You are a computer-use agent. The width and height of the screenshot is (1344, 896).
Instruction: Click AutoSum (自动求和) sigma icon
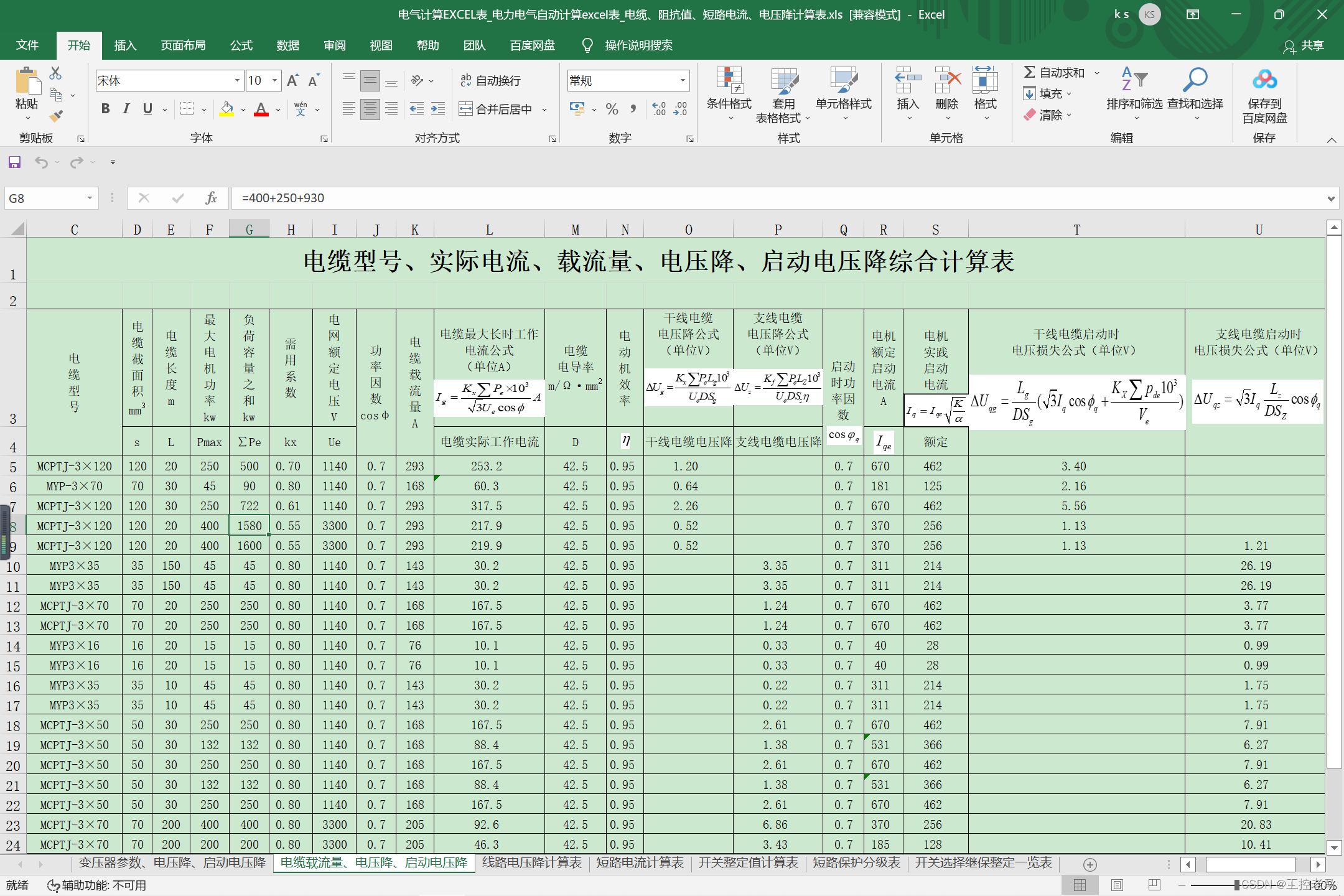[x=1030, y=73]
